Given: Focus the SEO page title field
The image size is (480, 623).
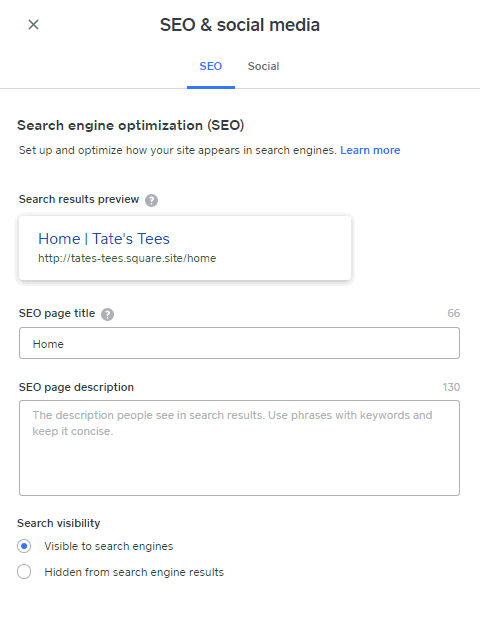Looking at the screenshot, I should pos(239,343).
